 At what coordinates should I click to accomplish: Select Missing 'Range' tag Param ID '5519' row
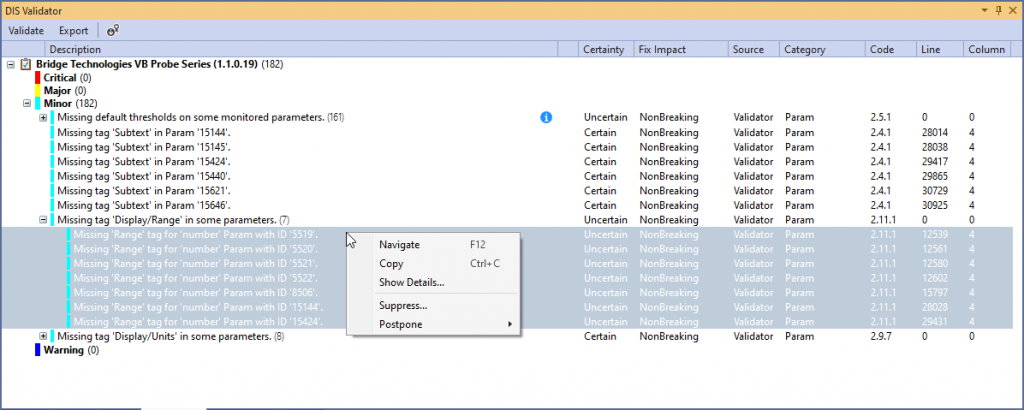[x=507, y=234]
